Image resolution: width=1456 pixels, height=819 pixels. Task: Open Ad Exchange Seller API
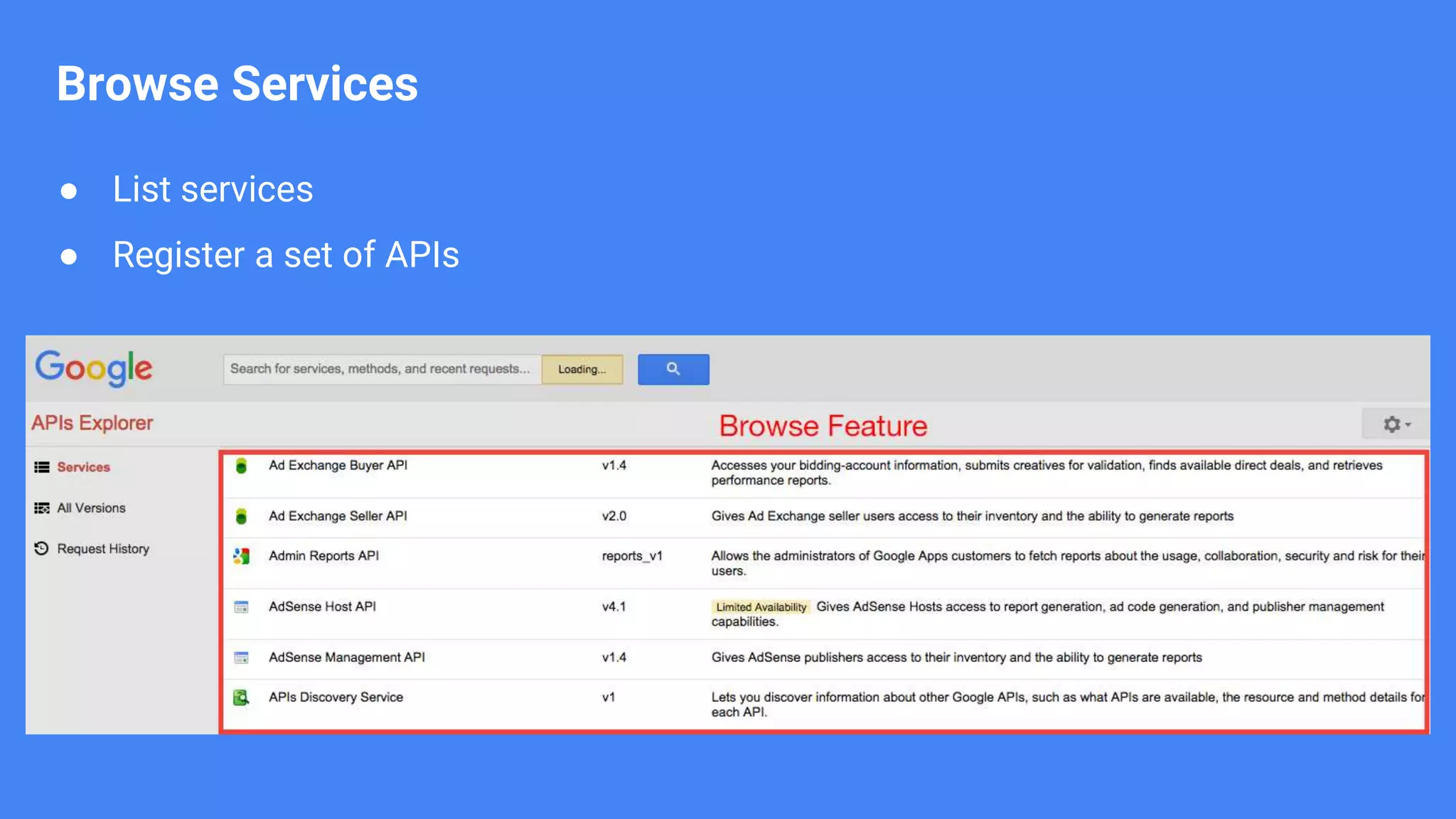coord(338,516)
